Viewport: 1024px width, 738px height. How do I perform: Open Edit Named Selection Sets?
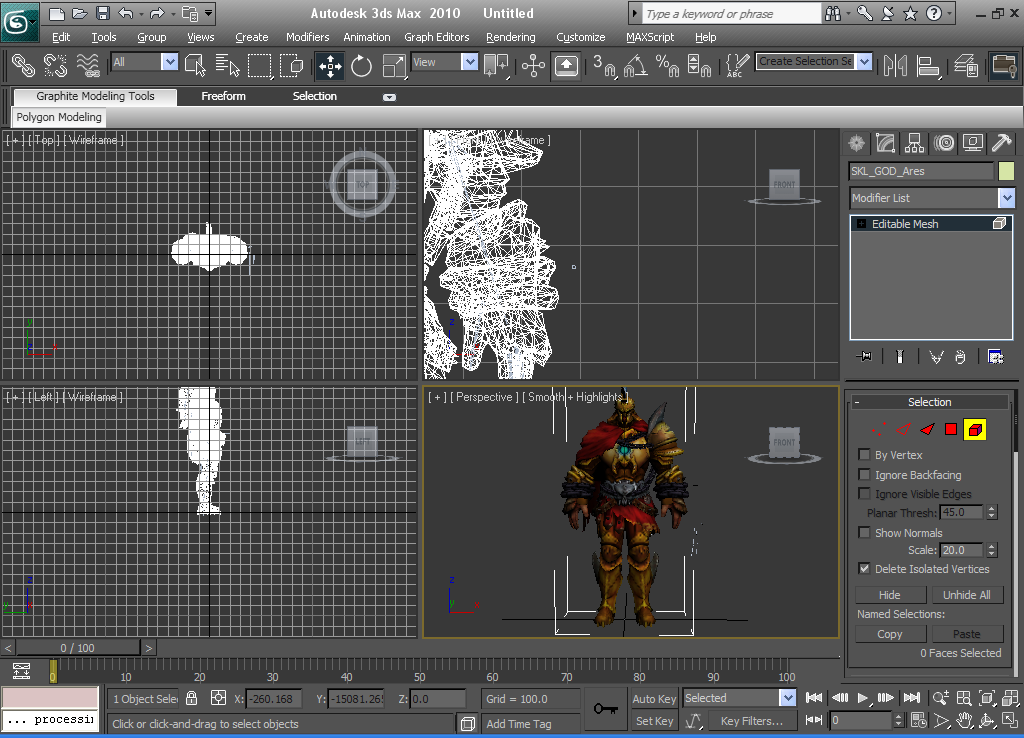point(737,65)
